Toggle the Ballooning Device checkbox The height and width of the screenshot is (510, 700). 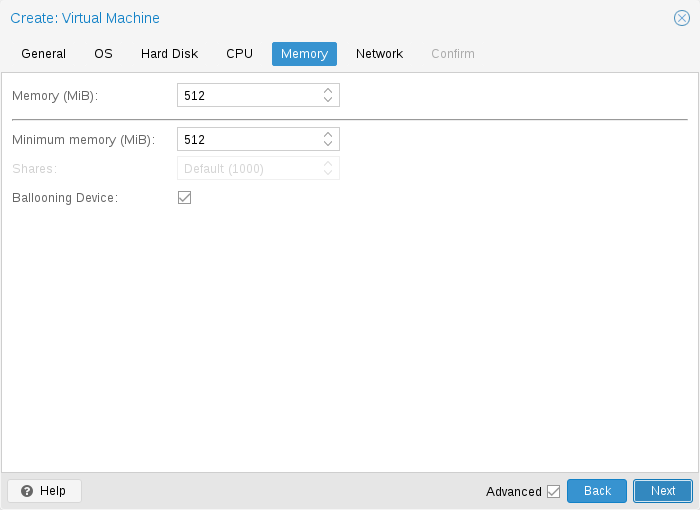point(184,198)
